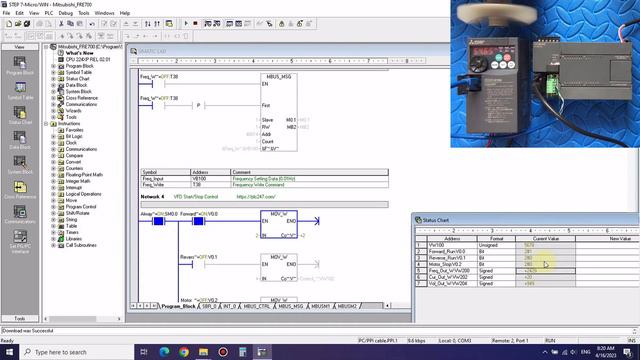Switch to the SBR_0 tab
The width and height of the screenshot is (640, 360).
pyautogui.click(x=209, y=306)
